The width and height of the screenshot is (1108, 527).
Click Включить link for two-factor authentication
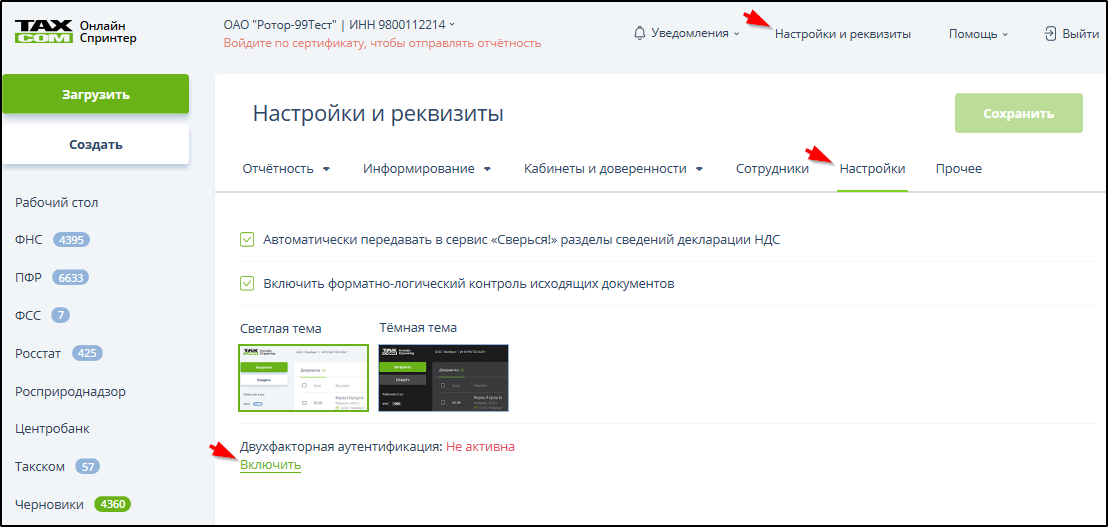tap(270, 465)
